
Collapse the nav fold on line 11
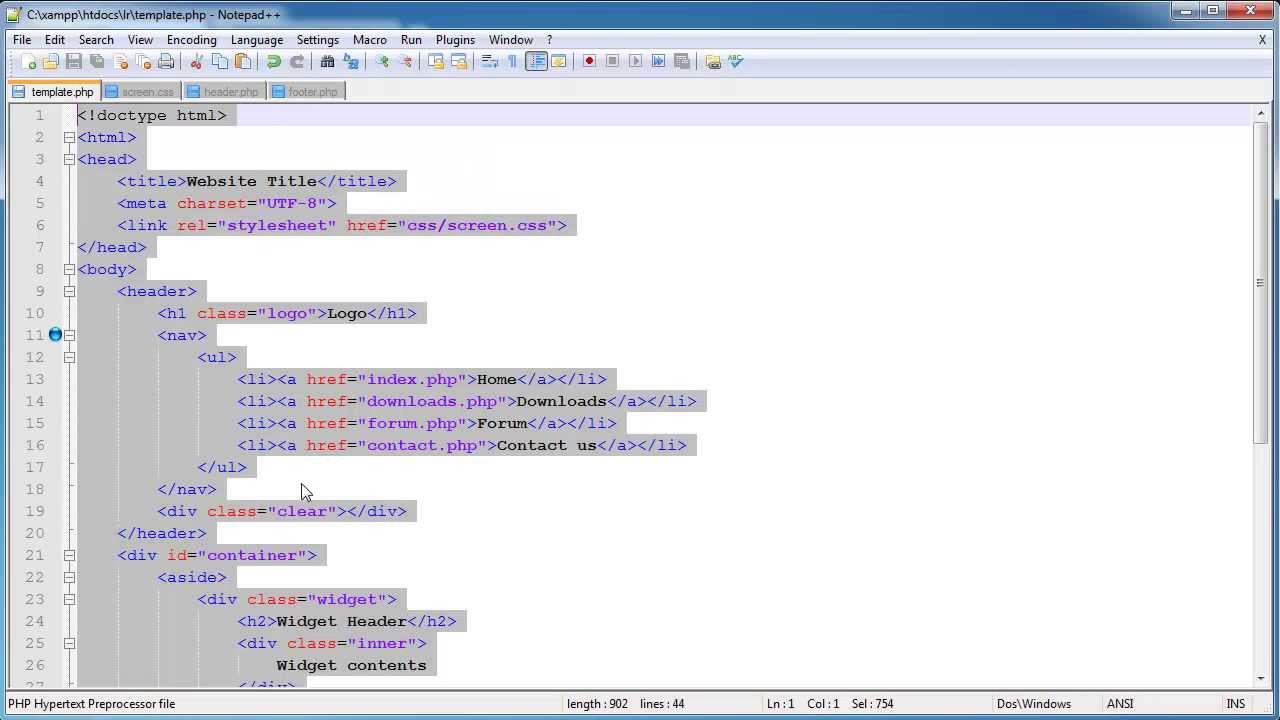coord(69,335)
